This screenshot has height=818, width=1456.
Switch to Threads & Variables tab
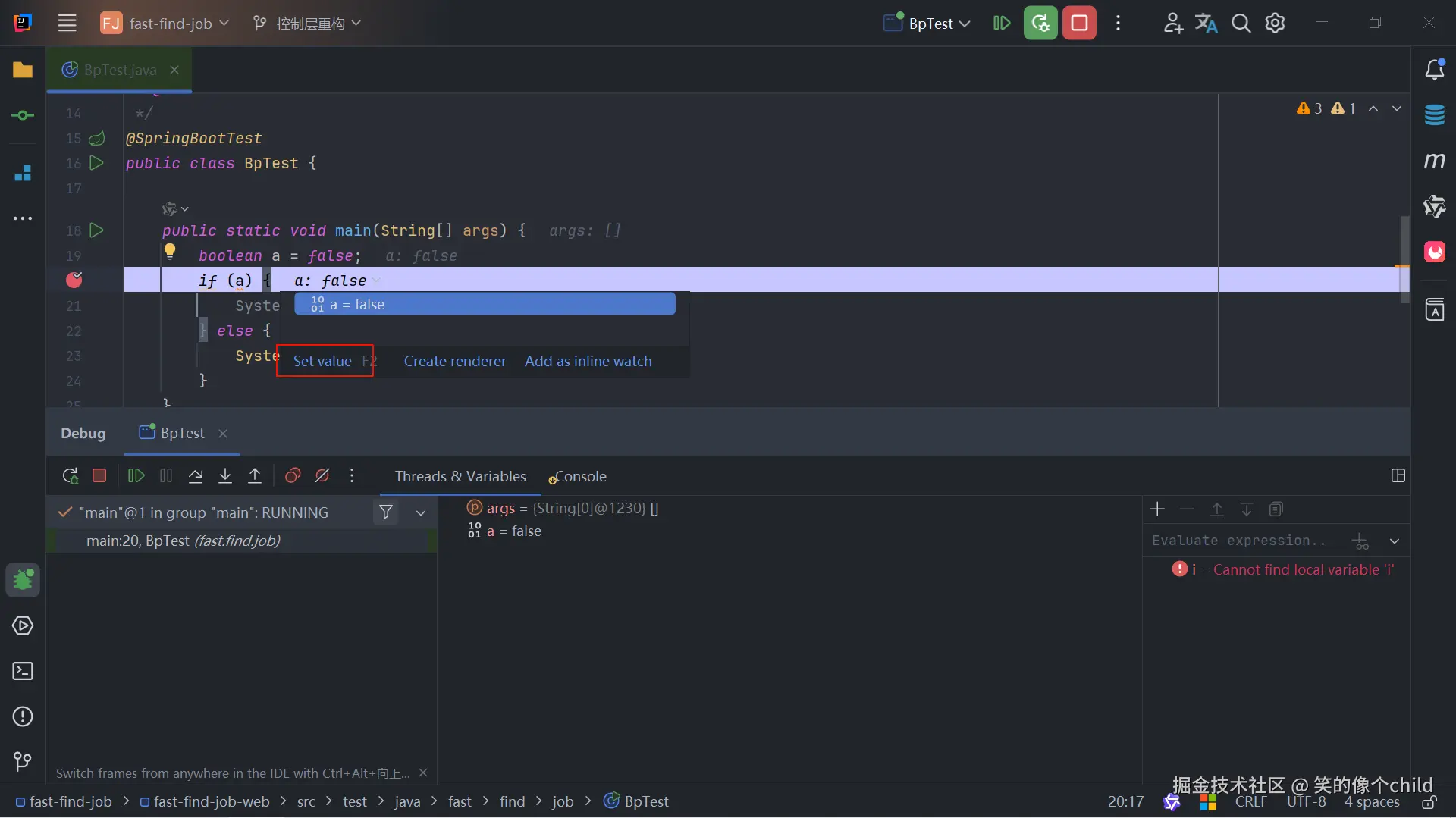click(x=460, y=476)
